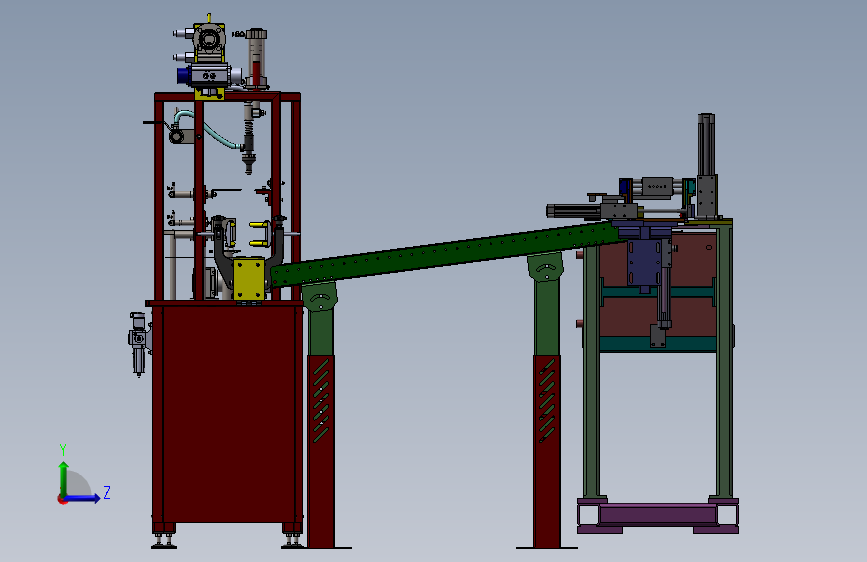Click the red origin dot of the triad

[61, 499]
